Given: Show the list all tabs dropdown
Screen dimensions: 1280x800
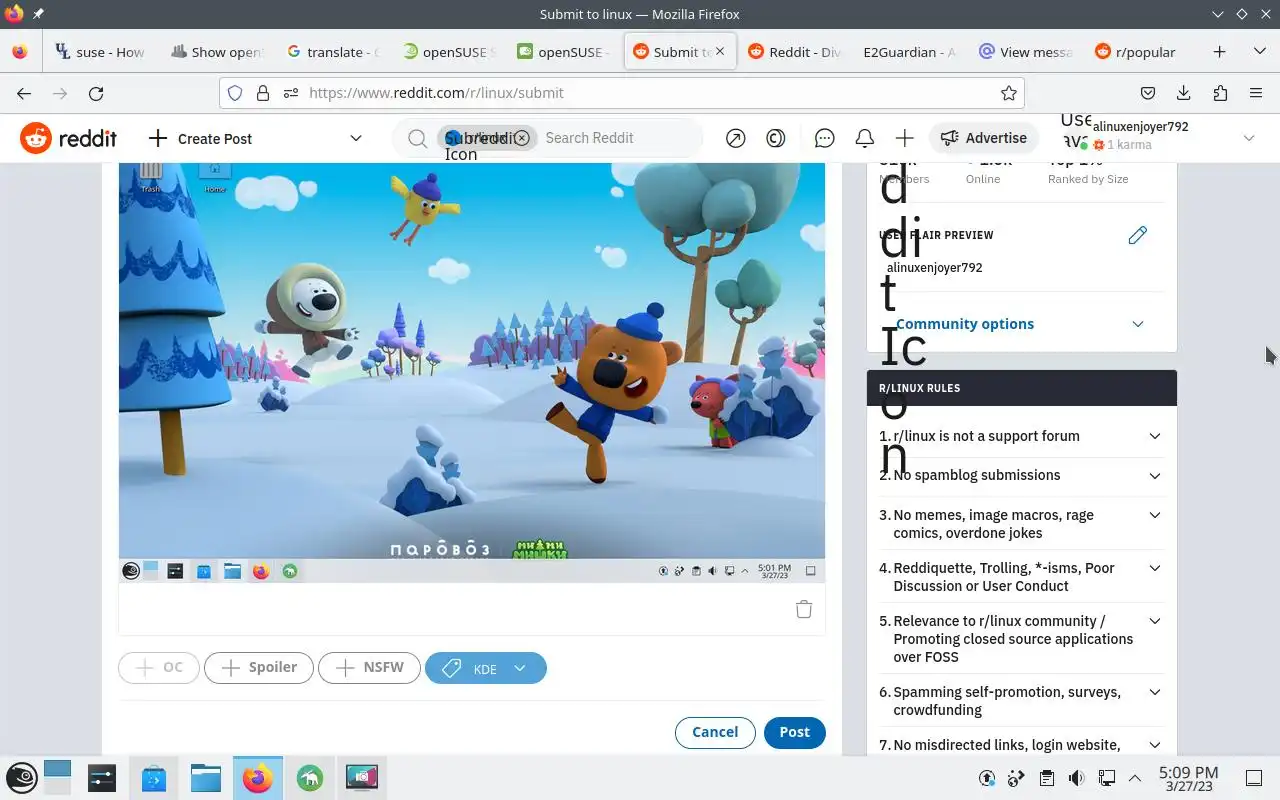Looking at the screenshot, I should [x=1259, y=52].
